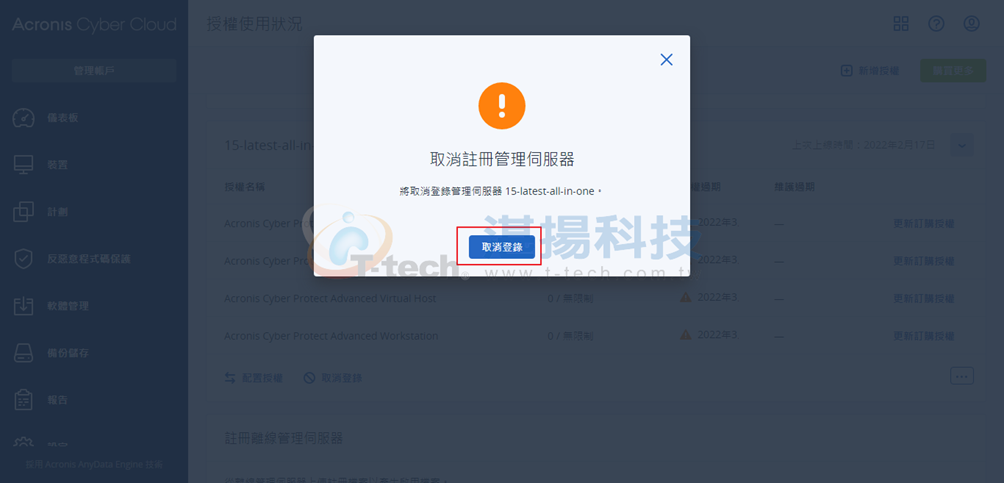The height and width of the screenshot is (483, 1004).
Task: Open the 反惡意程式碼保護 shield icon
Action: tap(24, 259)
